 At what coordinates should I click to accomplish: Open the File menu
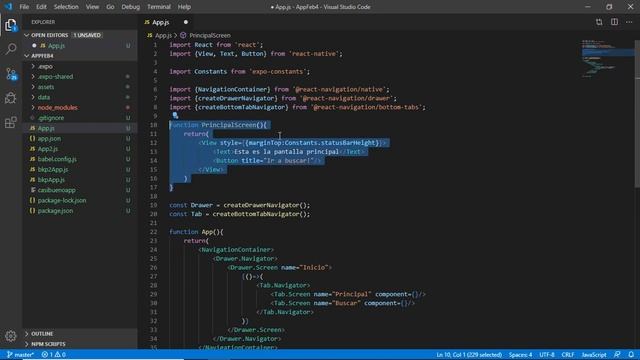point(24,7)
